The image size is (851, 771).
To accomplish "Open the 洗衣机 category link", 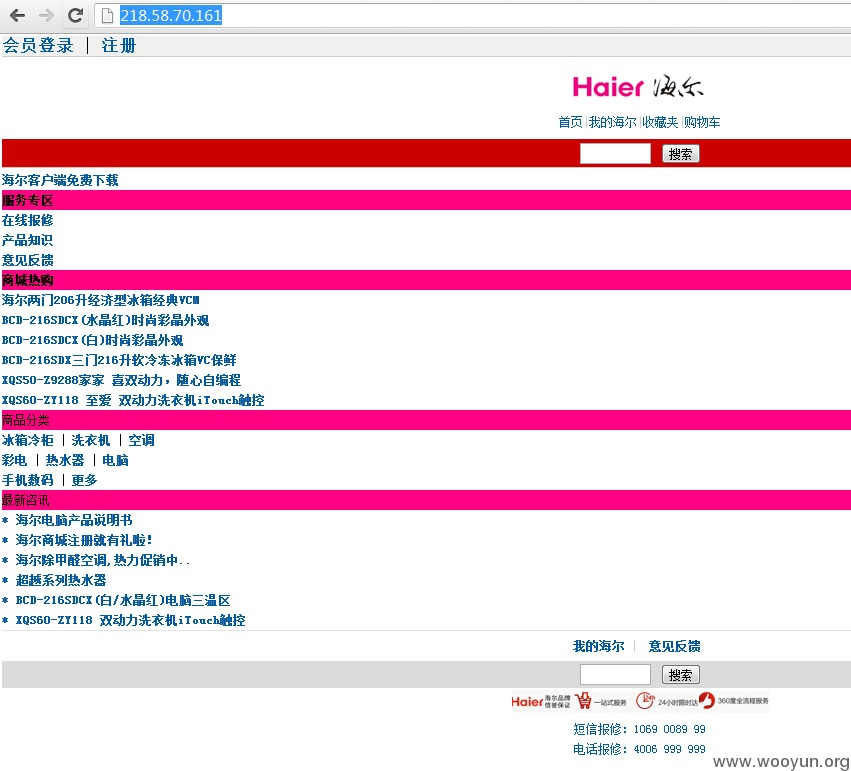I will 91,440.
